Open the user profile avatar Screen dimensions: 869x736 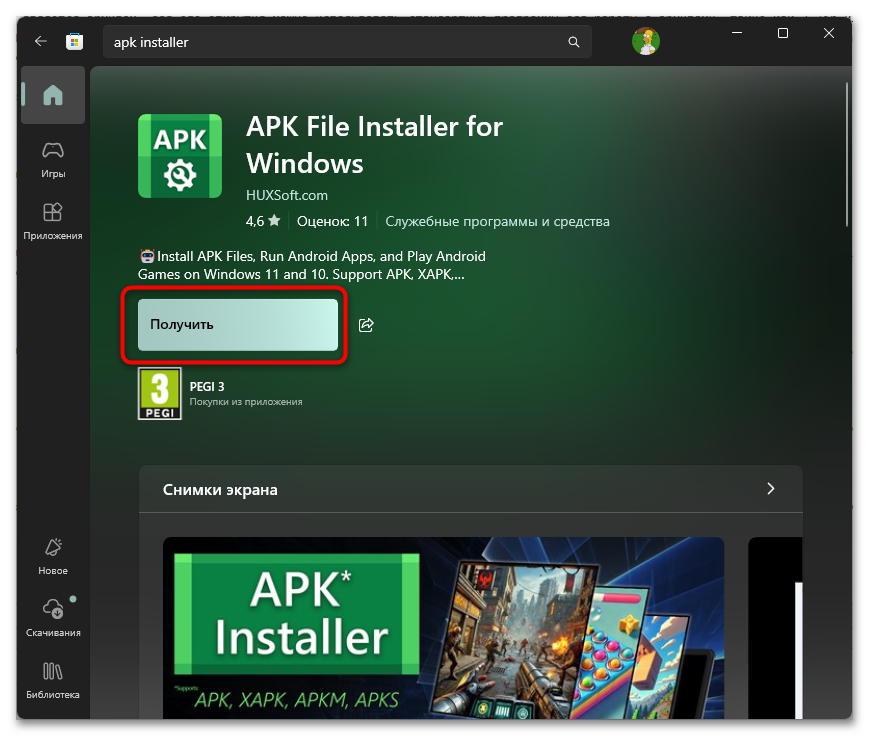point(646,42)
